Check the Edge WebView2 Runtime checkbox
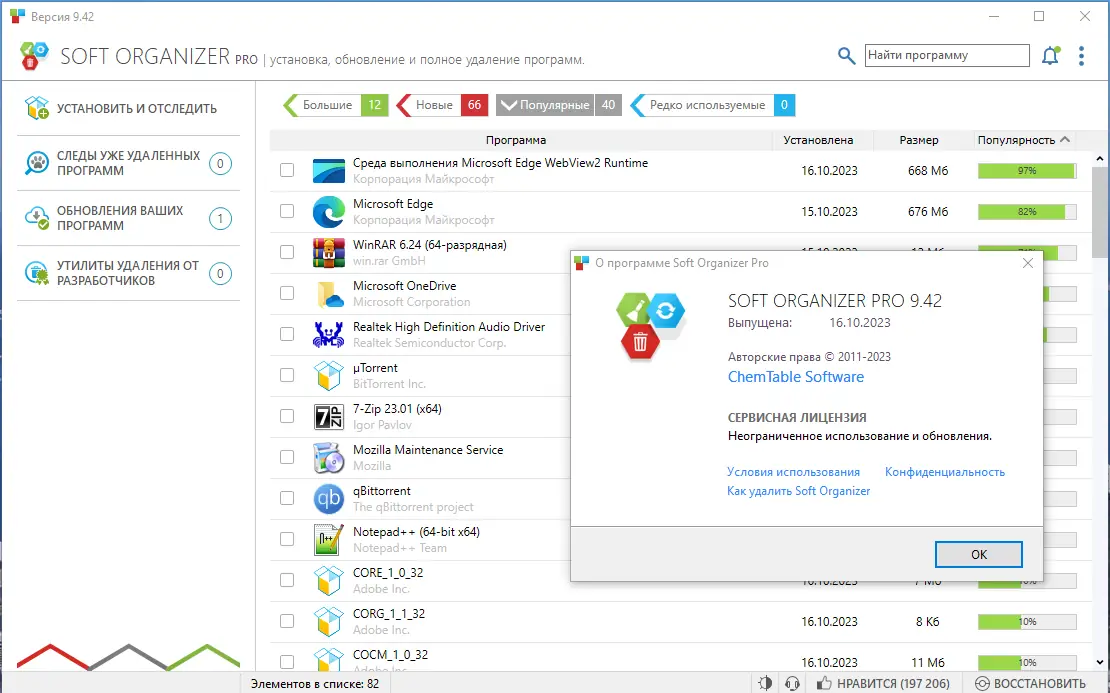This screenshot has height=693, width=1110. pos(287,170)
